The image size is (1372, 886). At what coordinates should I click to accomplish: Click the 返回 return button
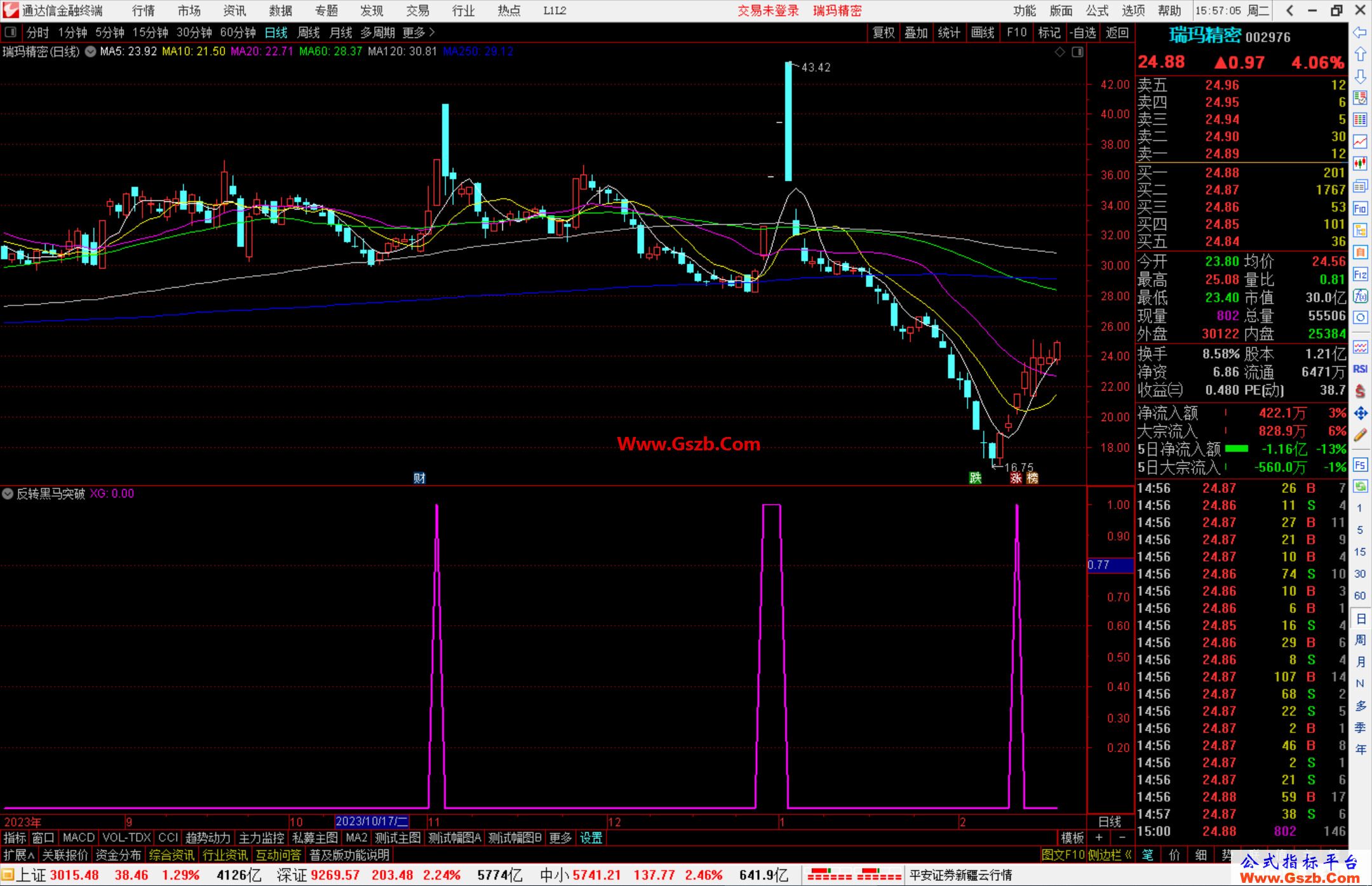[1117, 32]
